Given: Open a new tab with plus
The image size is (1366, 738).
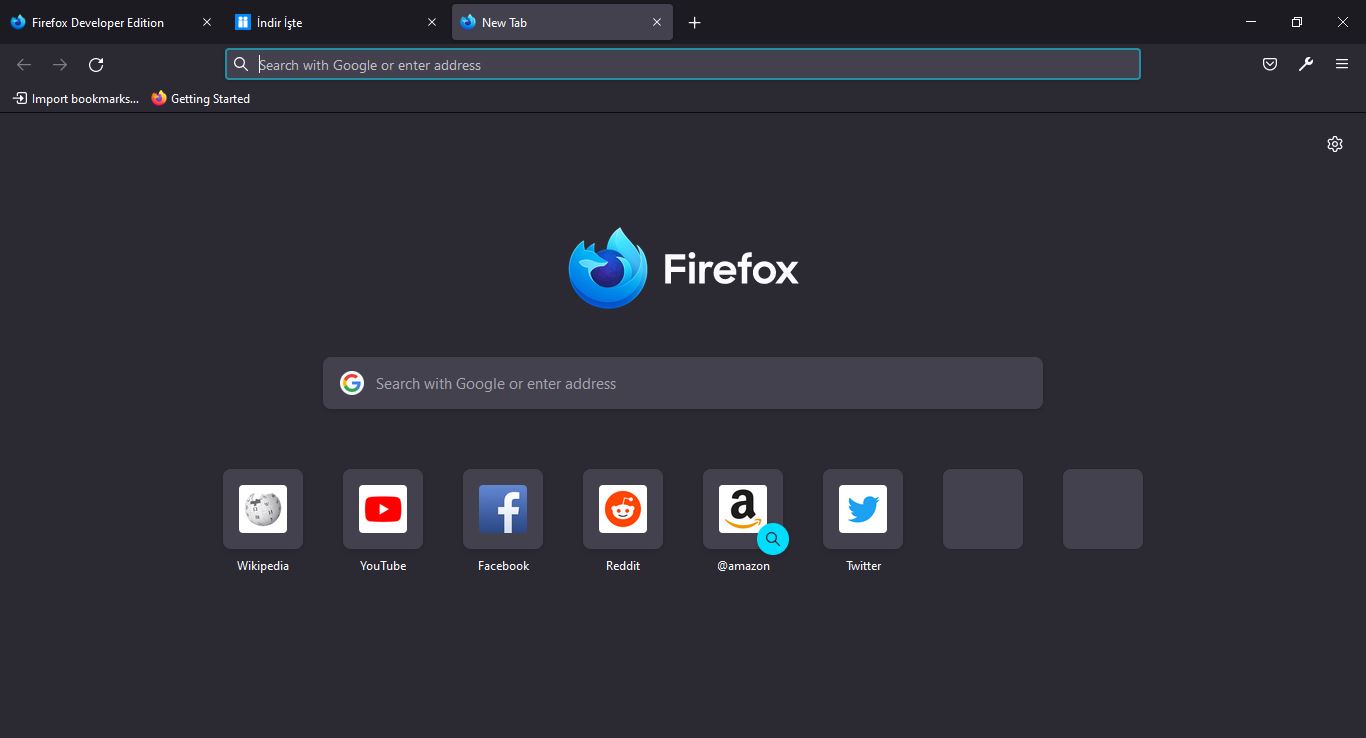Looking at the screenshot, I should click(x=695, y=22).
